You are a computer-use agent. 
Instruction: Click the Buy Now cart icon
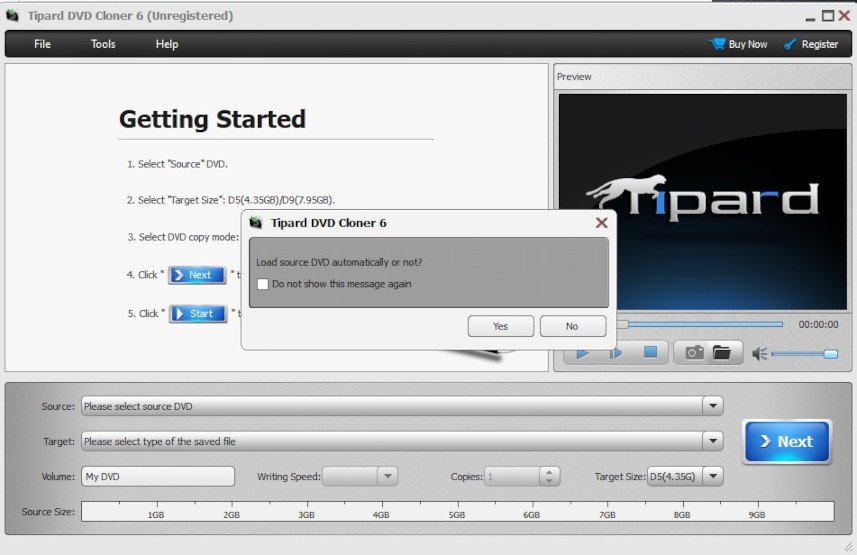tap(717, 44)
